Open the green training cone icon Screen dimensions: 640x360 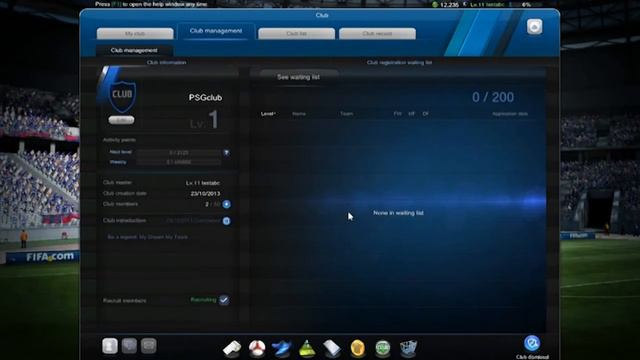307,349
